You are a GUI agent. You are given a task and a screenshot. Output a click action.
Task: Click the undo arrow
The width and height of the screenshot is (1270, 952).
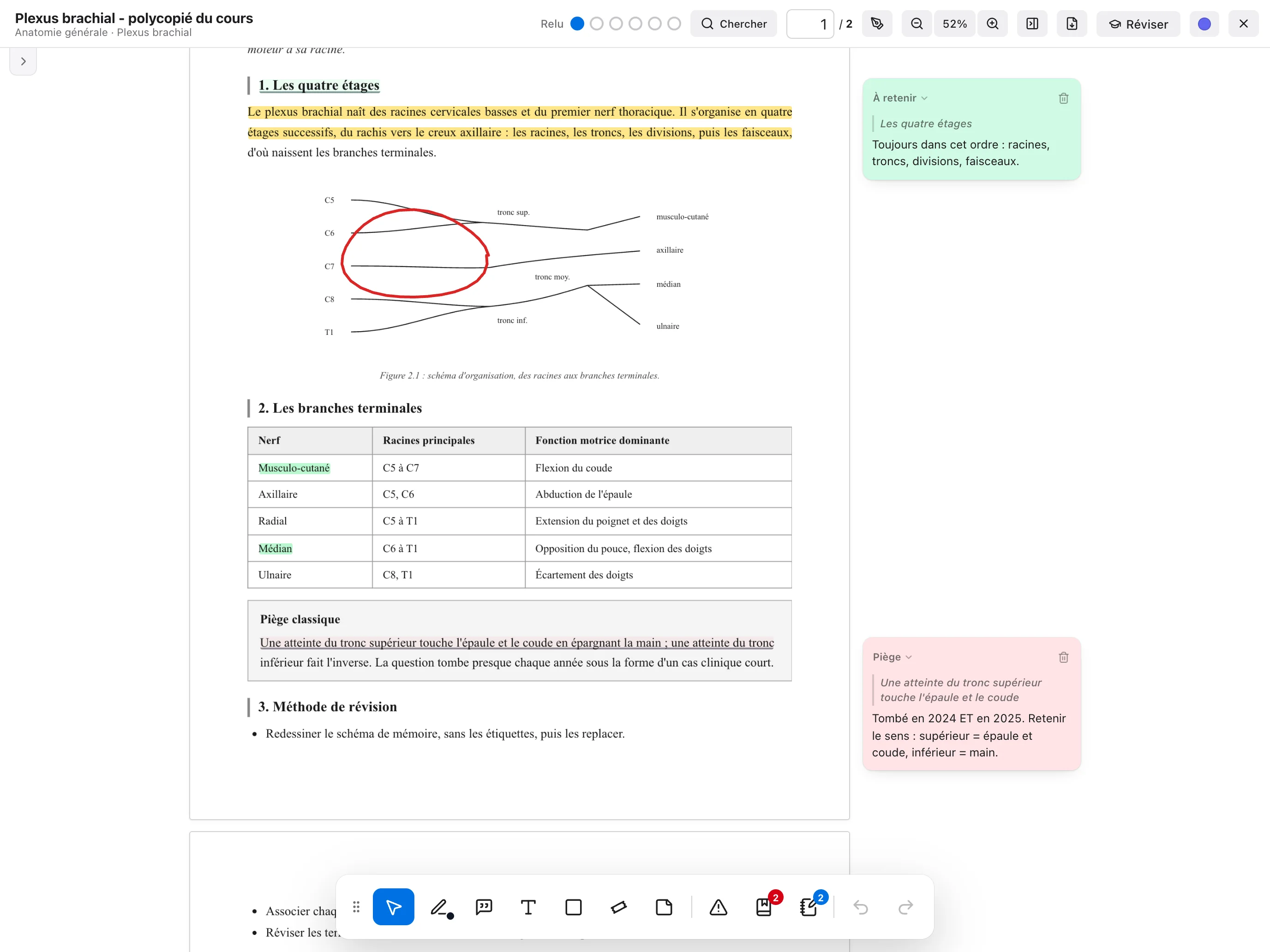click(x=860, y=907)
